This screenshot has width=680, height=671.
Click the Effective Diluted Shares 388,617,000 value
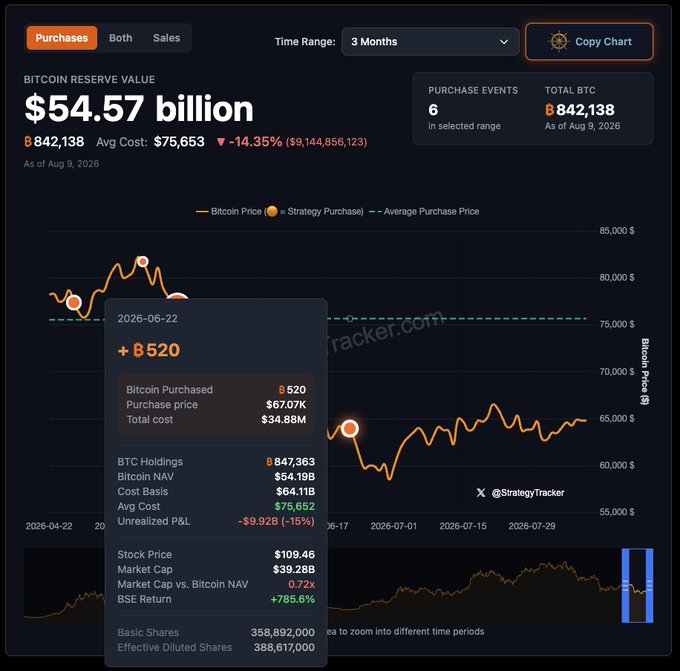284,647
